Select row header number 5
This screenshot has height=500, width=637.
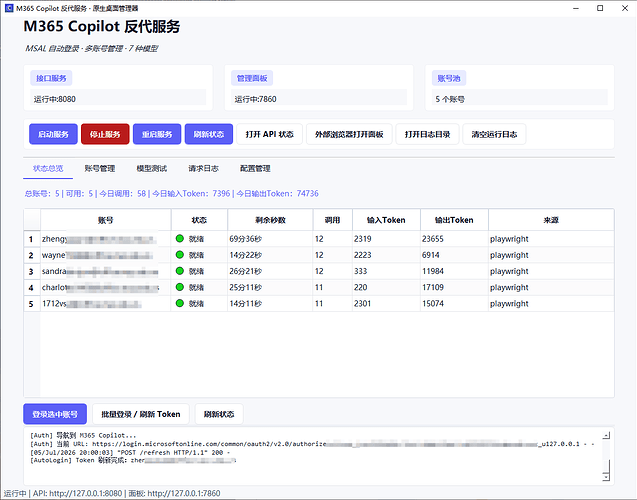tap(32, 303)
